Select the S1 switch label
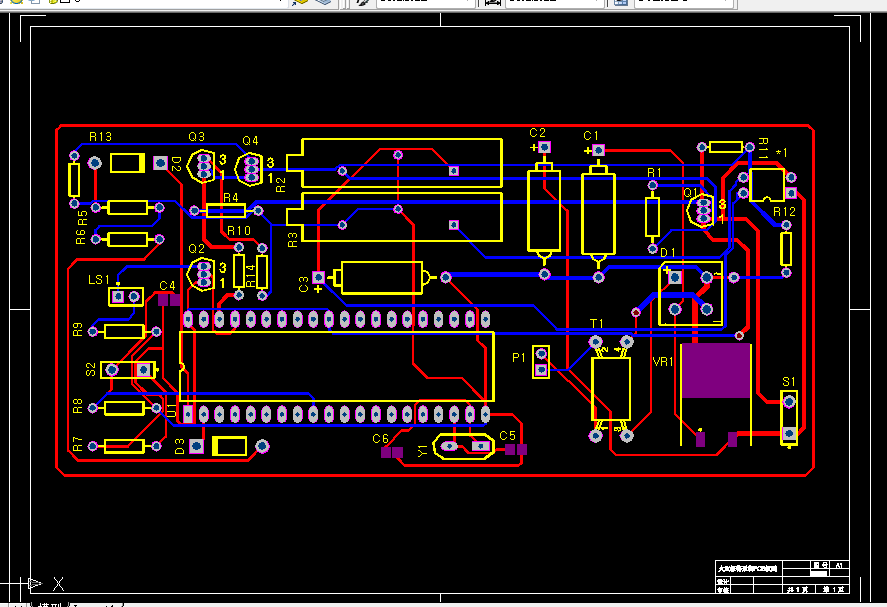Screen dimensions: 887x607 point(789,382)
